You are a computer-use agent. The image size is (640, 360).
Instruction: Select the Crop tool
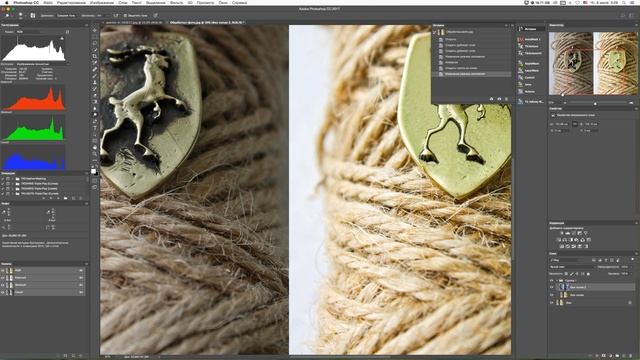[95, 56]
